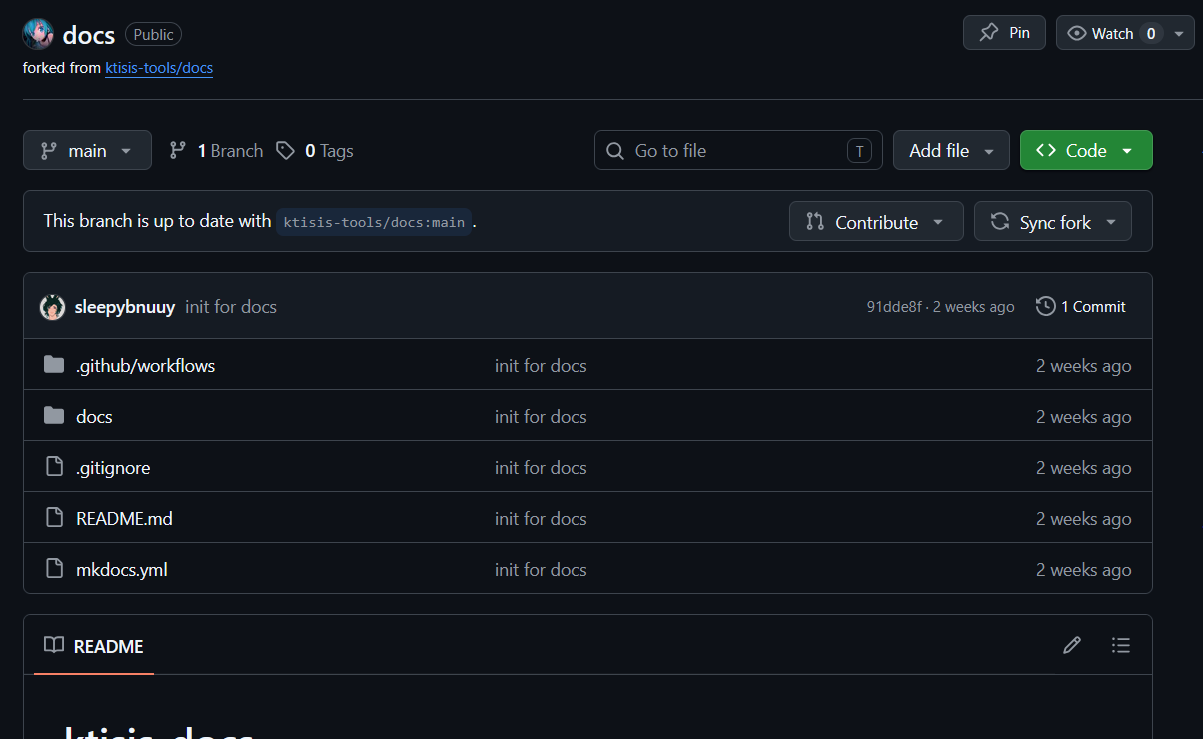Click the repository owner avatar beside docs

click(38, 34)
